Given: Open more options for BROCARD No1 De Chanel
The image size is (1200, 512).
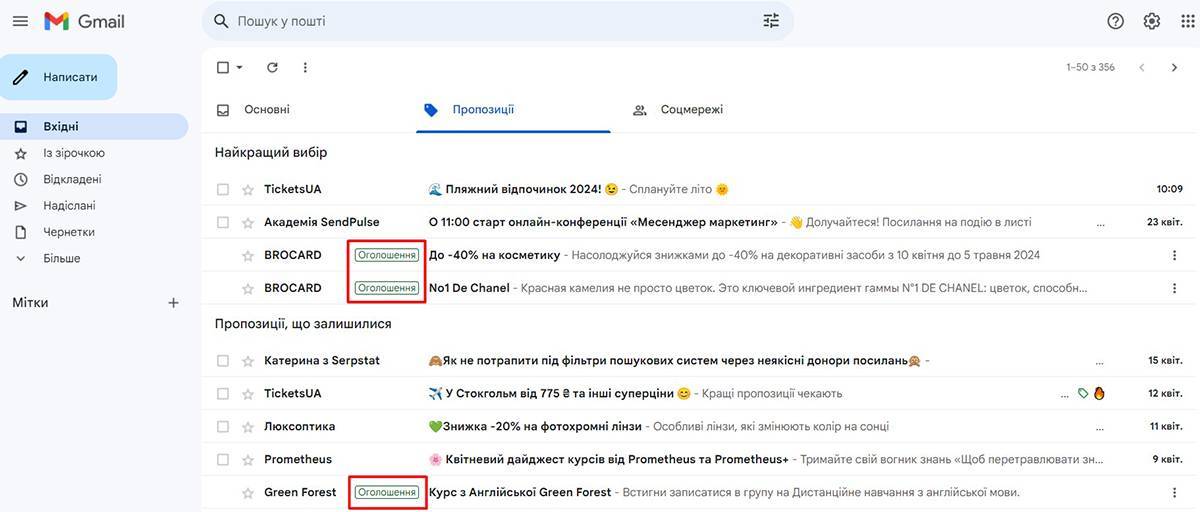Looking at the screenshot, I should pyautogui.click(x=1175, y=288).
